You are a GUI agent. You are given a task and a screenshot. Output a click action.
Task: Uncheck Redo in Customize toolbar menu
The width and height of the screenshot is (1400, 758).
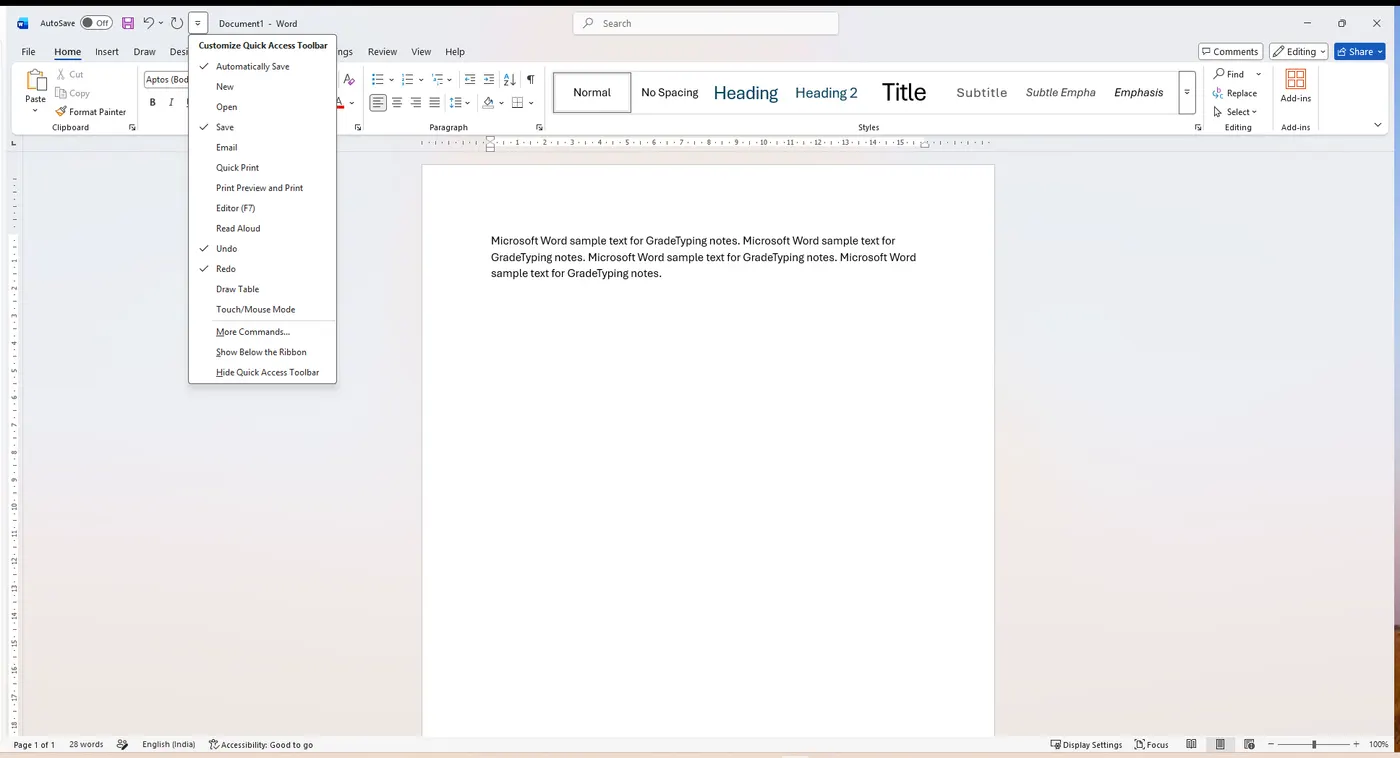(x=262, y=268)
